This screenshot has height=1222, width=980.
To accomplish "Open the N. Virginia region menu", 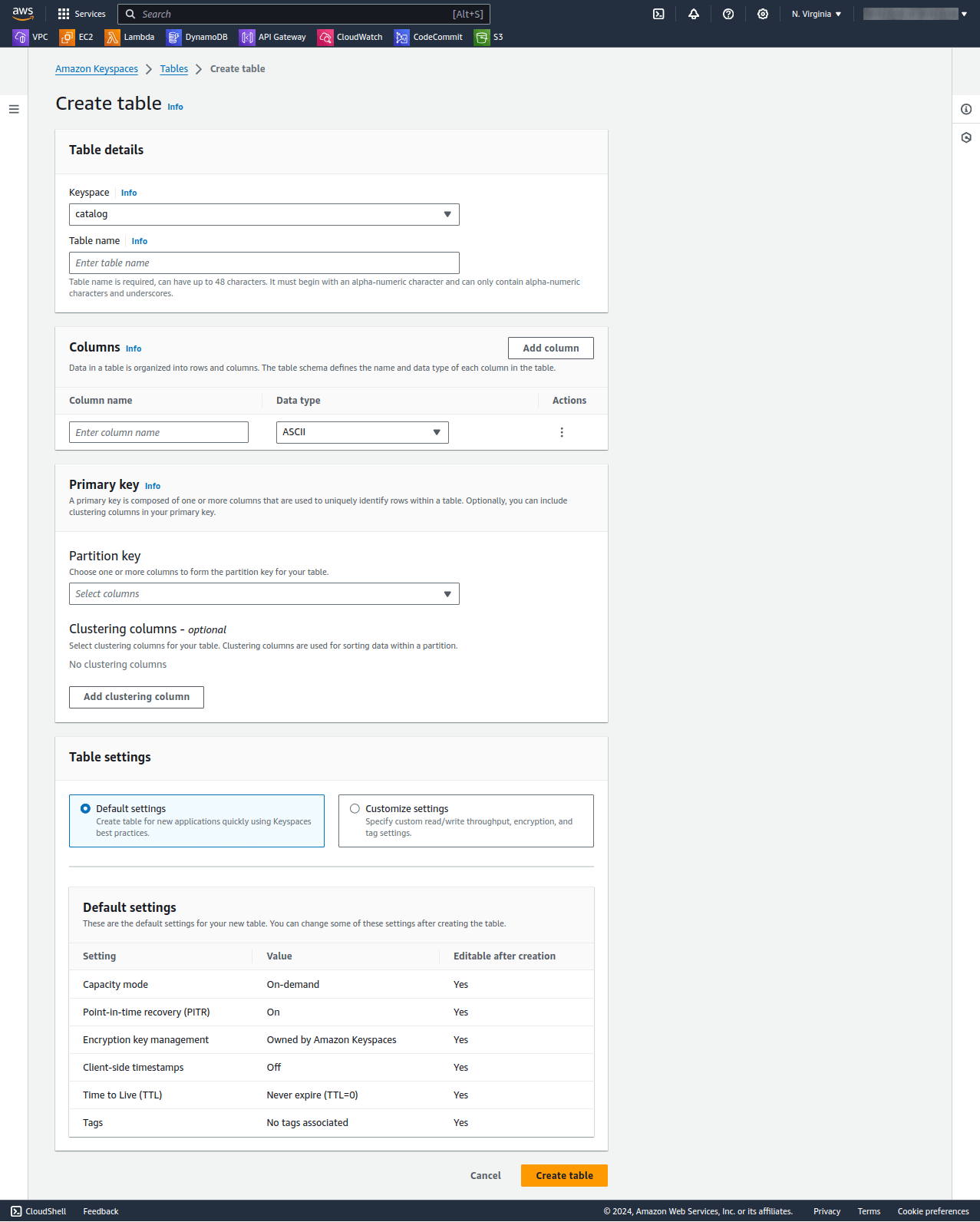I will click(x=817, y=14).
